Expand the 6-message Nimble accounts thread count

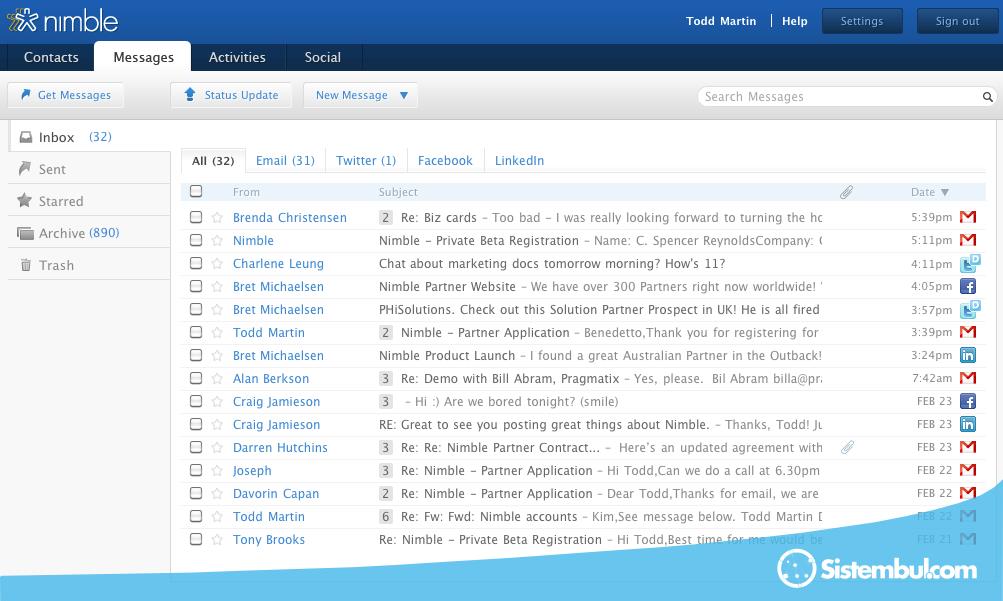tap(385, 517)
